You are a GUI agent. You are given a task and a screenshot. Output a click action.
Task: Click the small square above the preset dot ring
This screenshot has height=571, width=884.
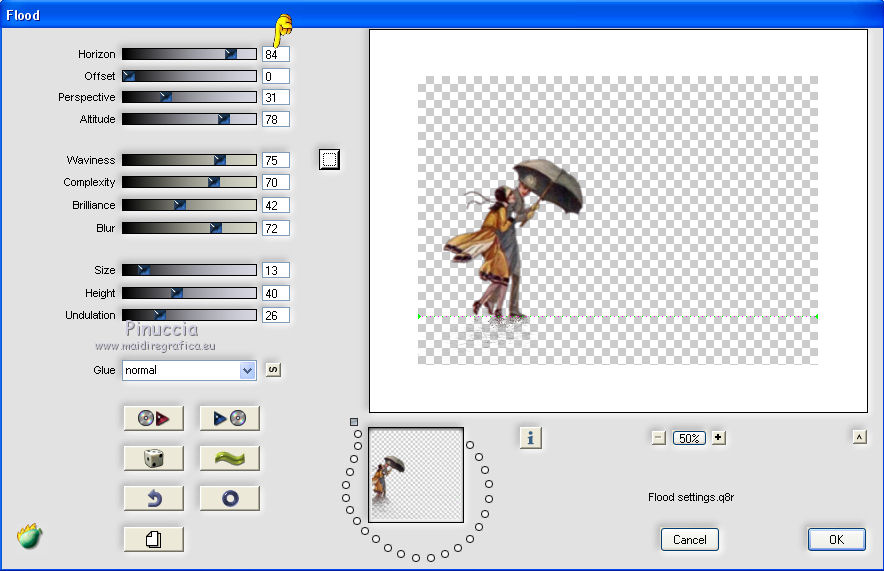[353, 422]
